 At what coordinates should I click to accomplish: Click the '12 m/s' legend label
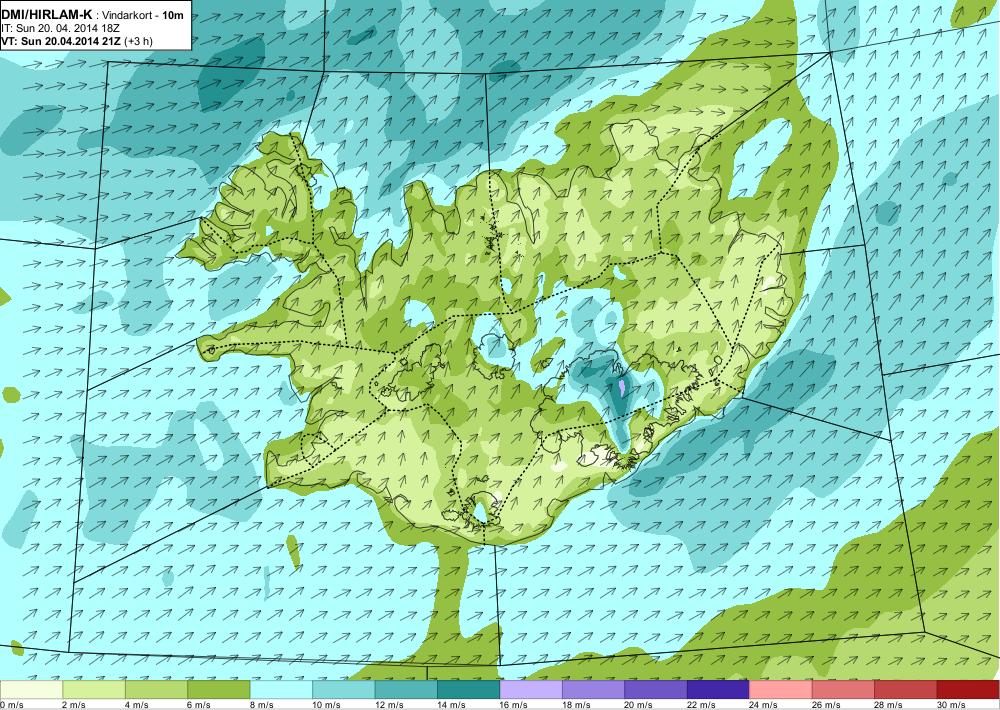tap(388, 705)
